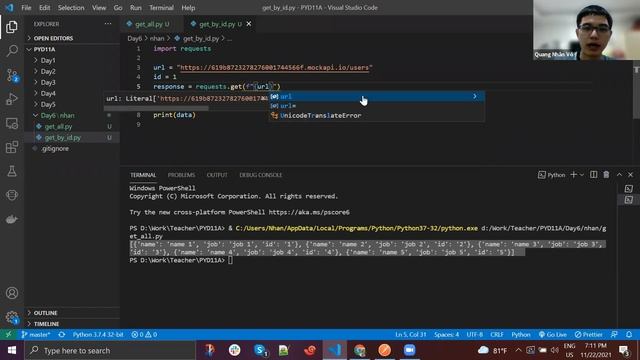The height and width of the screenshot is (360, 640).
Task: Open the Help menu
Action: [x=188, y=8]
